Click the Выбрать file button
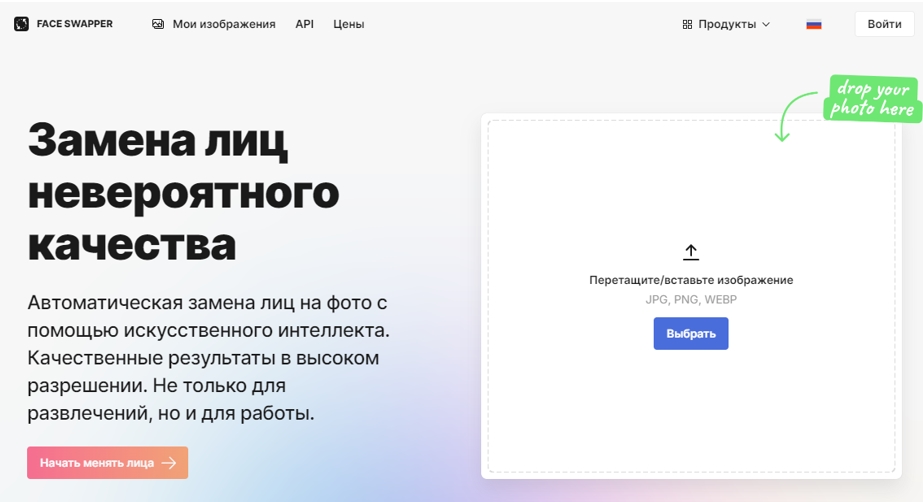Viewport: 923px width, 502px height. click(691, 334)
